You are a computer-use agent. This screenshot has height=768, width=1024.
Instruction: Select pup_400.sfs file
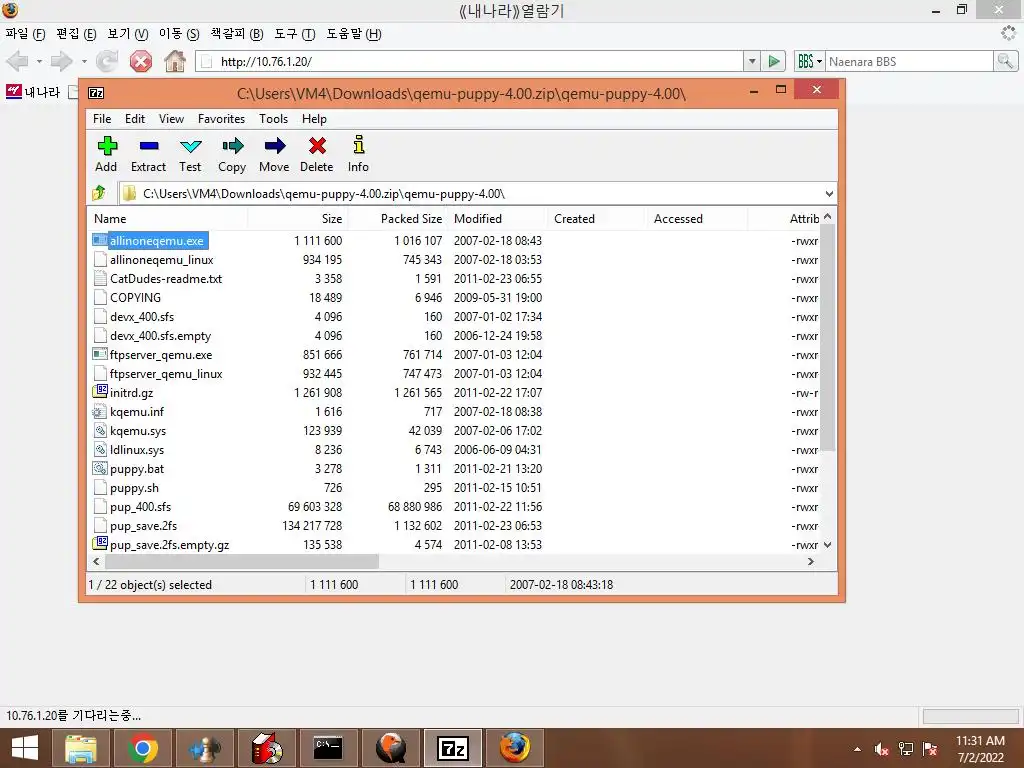[x=140, y=507]
